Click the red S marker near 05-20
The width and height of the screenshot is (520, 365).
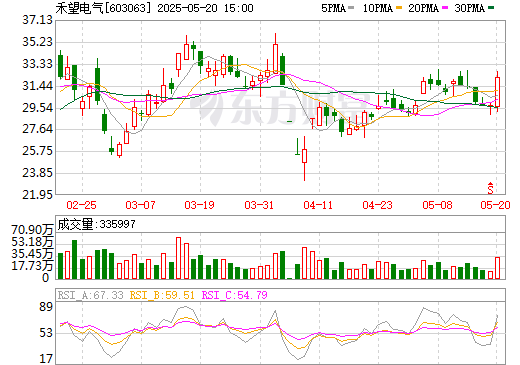click(x=490, y=188)
